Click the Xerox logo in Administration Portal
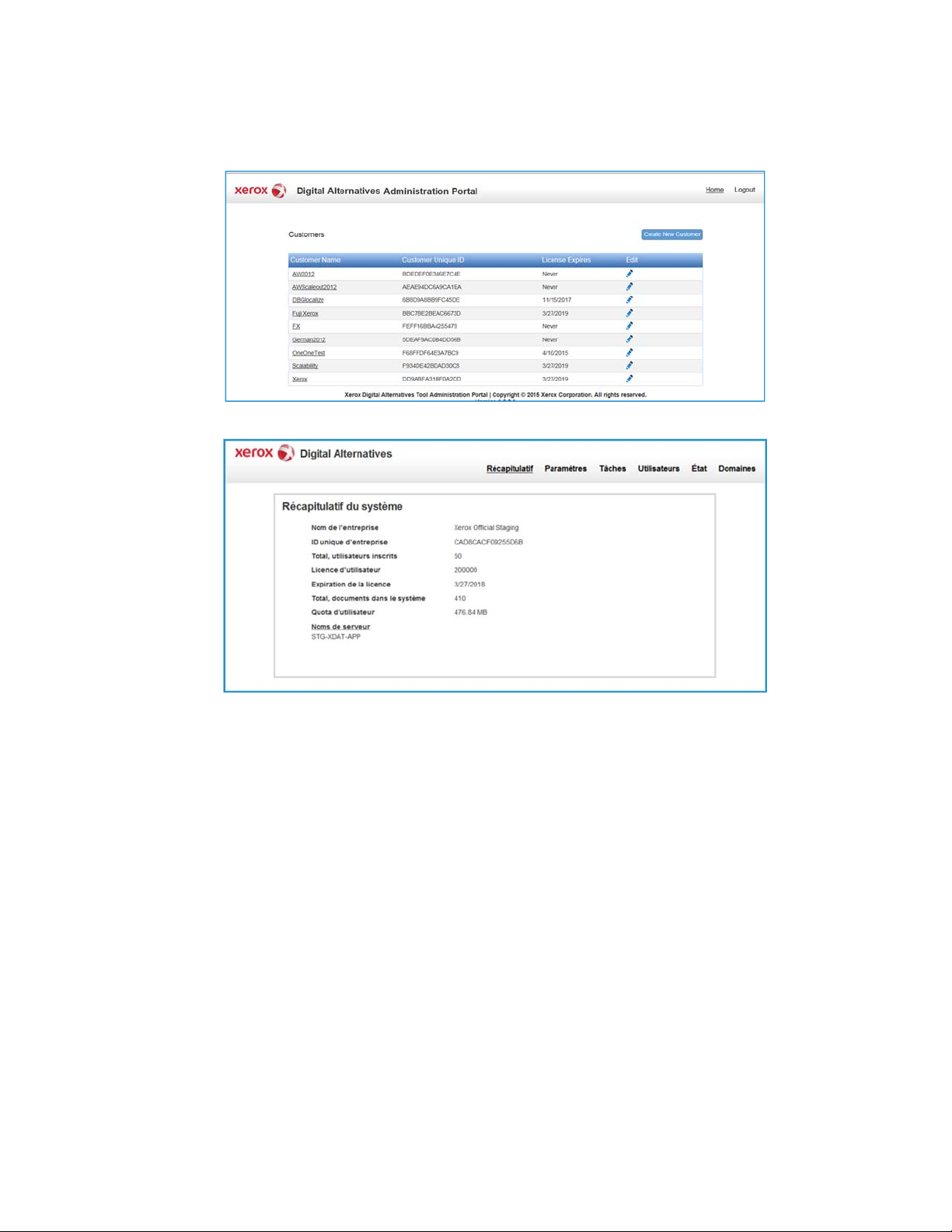Image resolution: width=952 pixels, height=1232 pixels. tap(260, 190)
